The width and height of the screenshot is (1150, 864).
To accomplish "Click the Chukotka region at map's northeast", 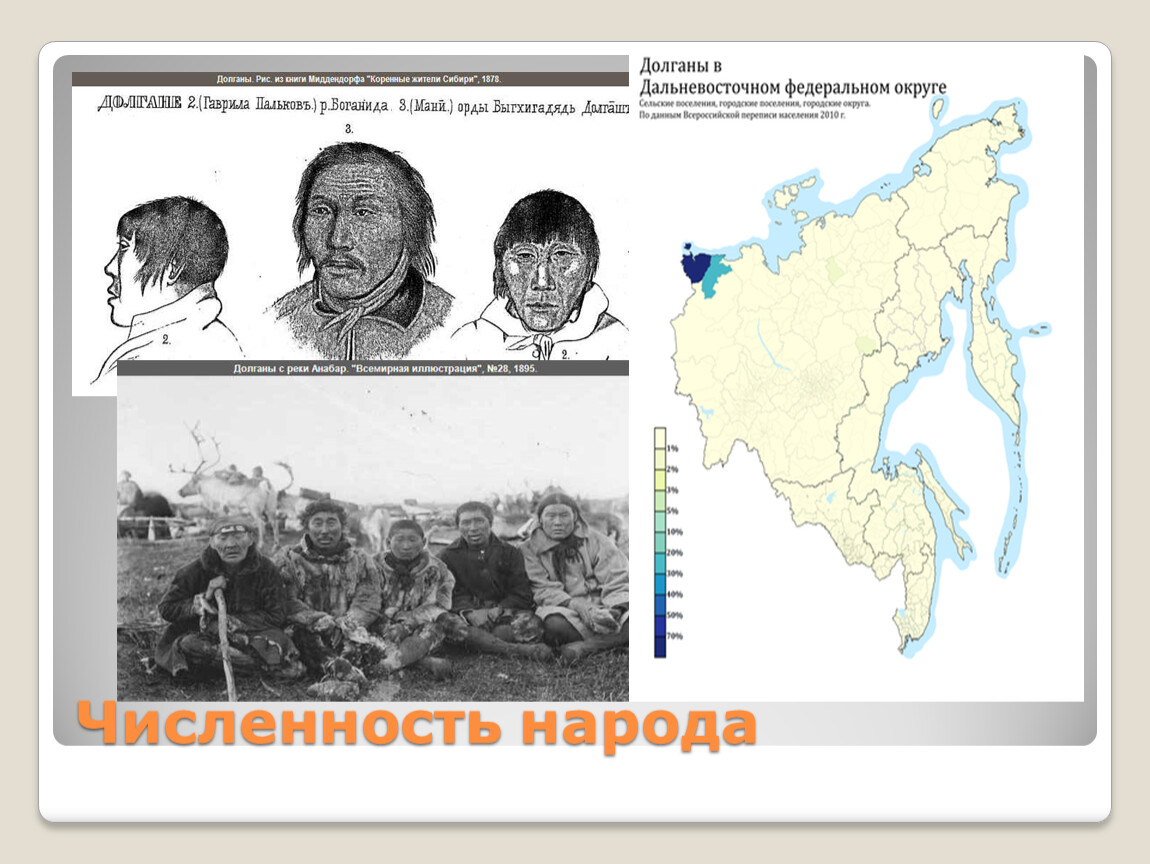I will point(961,176).
